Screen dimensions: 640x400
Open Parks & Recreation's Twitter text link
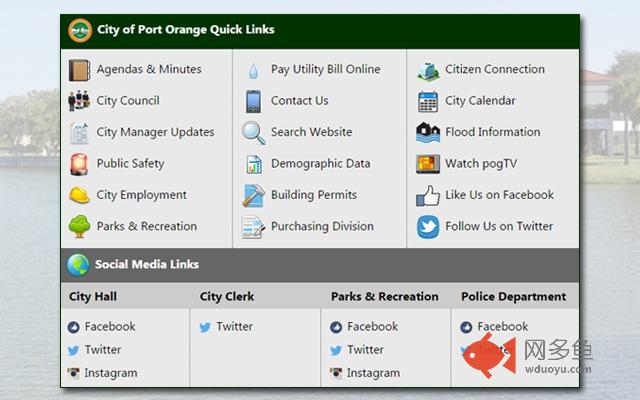[365, 350]
